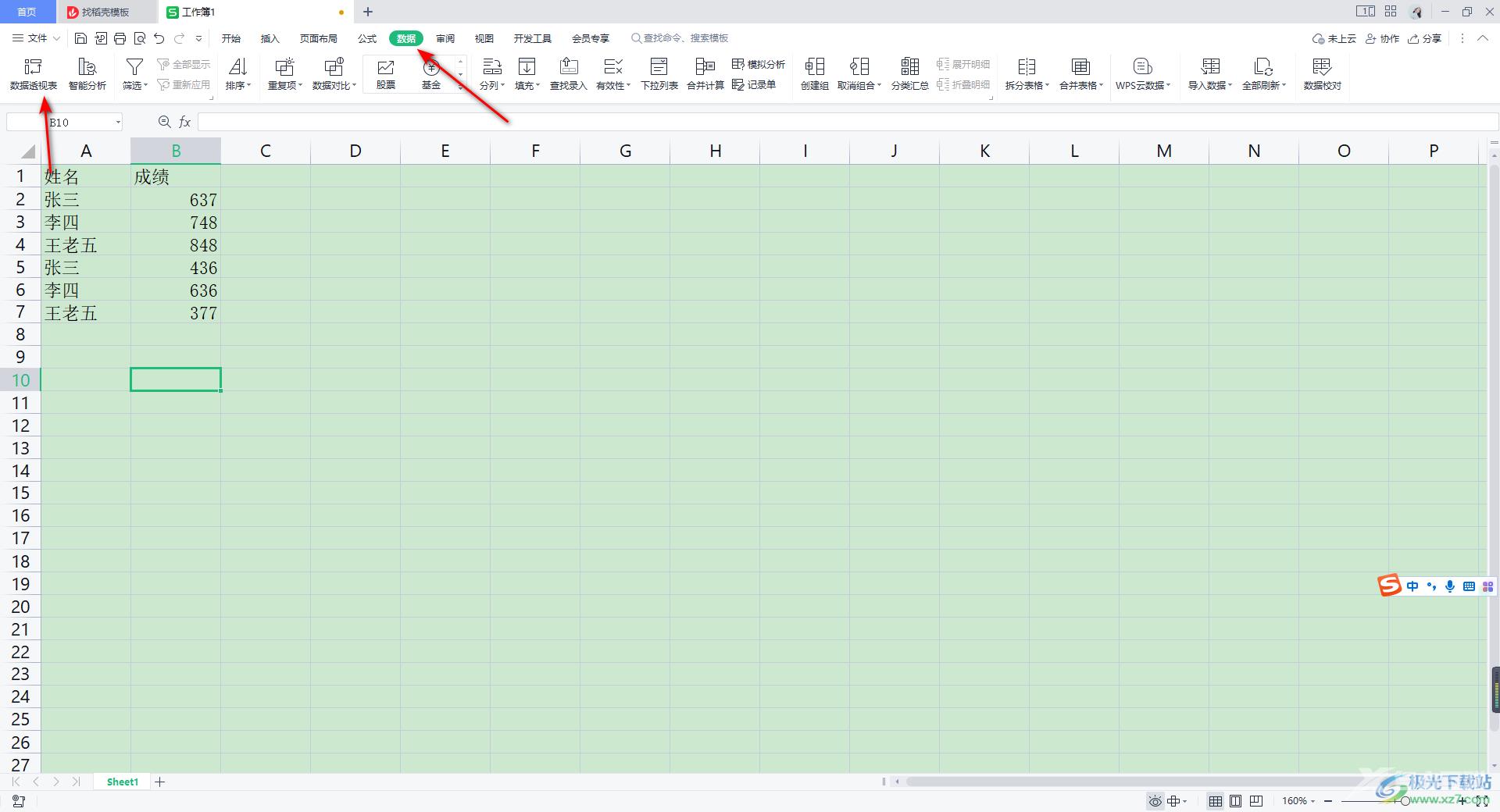Image resolution: width=1500 pixels, height=812 pixels.
Task: Click the 查找命令 search commands box
Action: [x=680, y=38]
